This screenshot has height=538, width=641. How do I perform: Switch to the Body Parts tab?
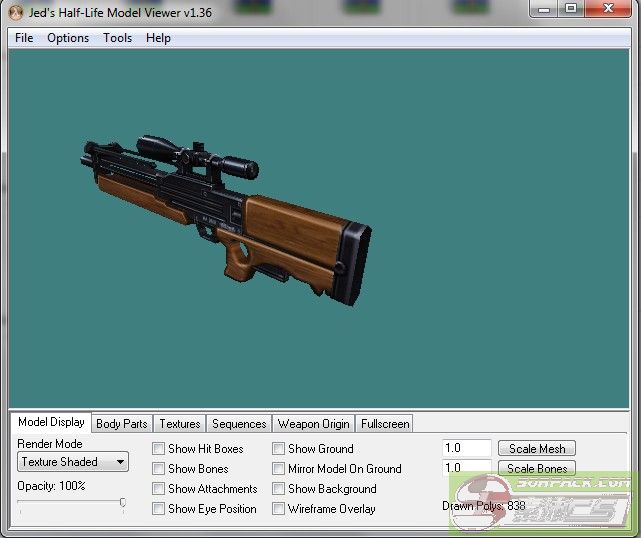(121, 424)
